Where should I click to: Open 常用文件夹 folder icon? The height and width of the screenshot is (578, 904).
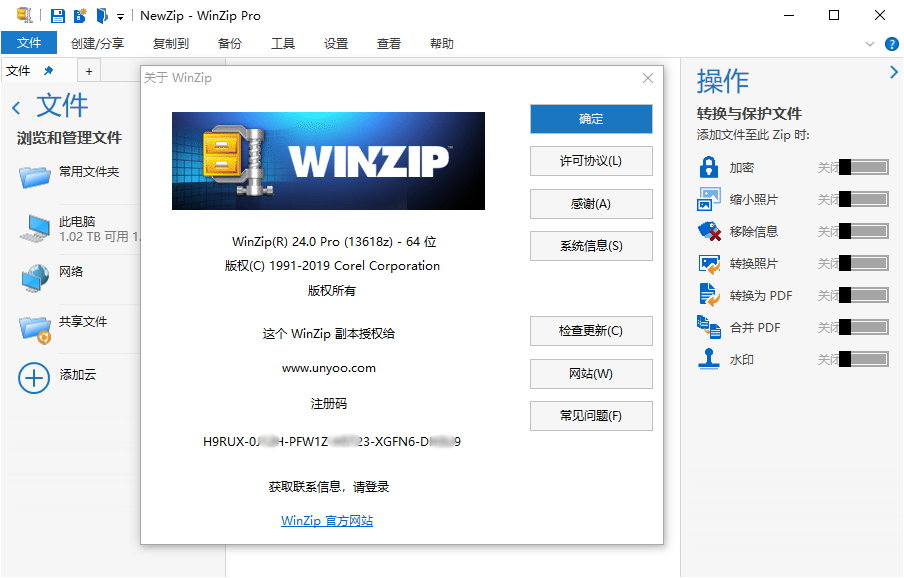tap(35, 176)
